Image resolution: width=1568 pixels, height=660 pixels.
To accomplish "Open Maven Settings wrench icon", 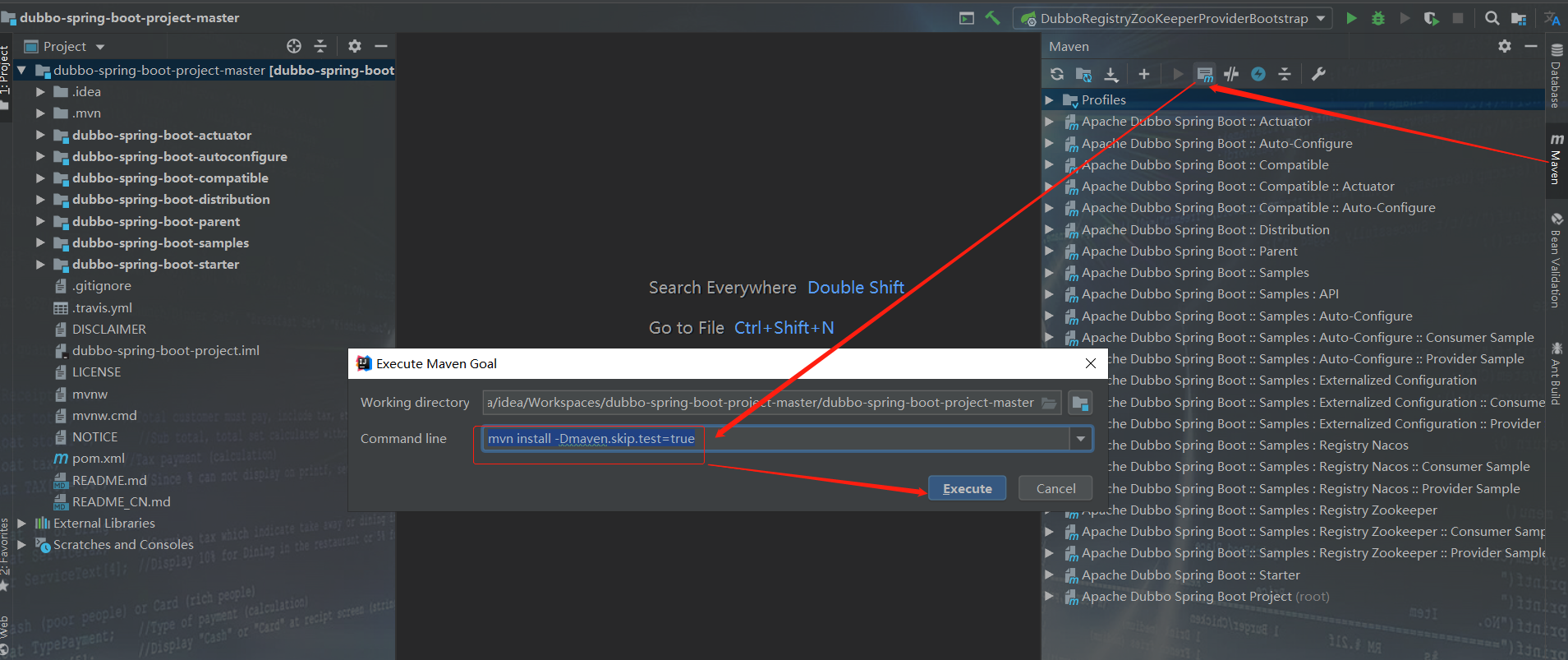I will tap(1318, 74).
